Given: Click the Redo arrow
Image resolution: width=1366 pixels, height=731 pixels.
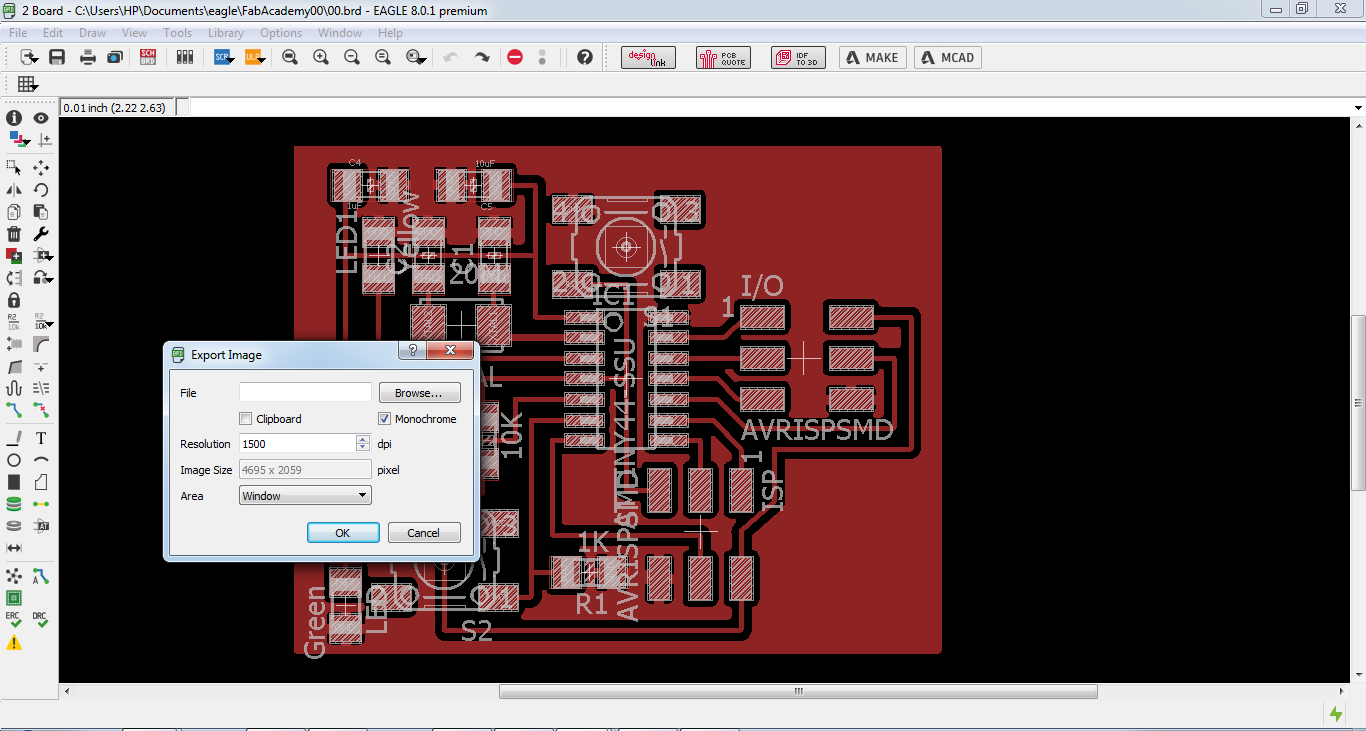Looking at the screenshot, I should pos(482,57).
